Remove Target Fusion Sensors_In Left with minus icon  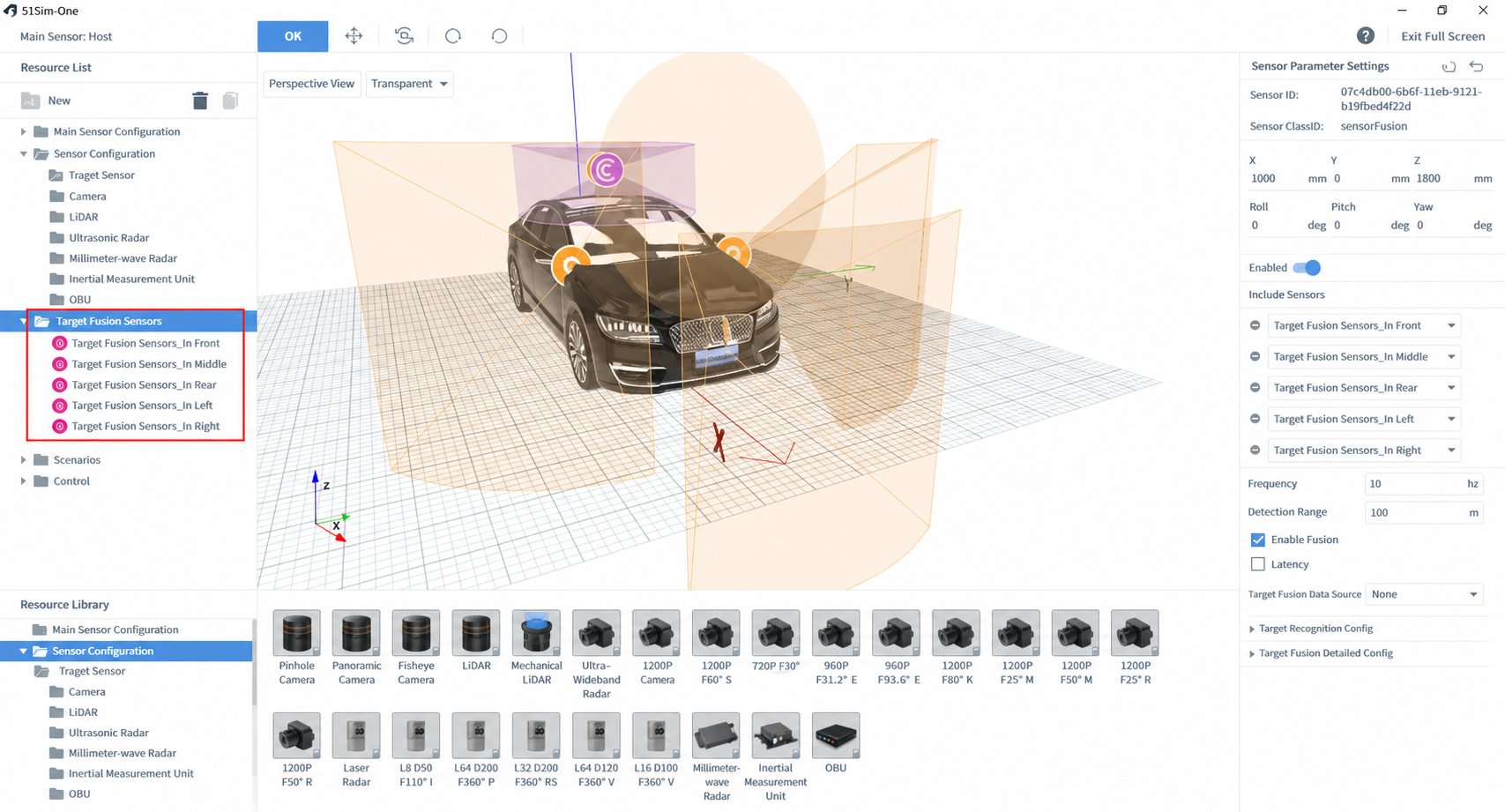coord(1255,419)
